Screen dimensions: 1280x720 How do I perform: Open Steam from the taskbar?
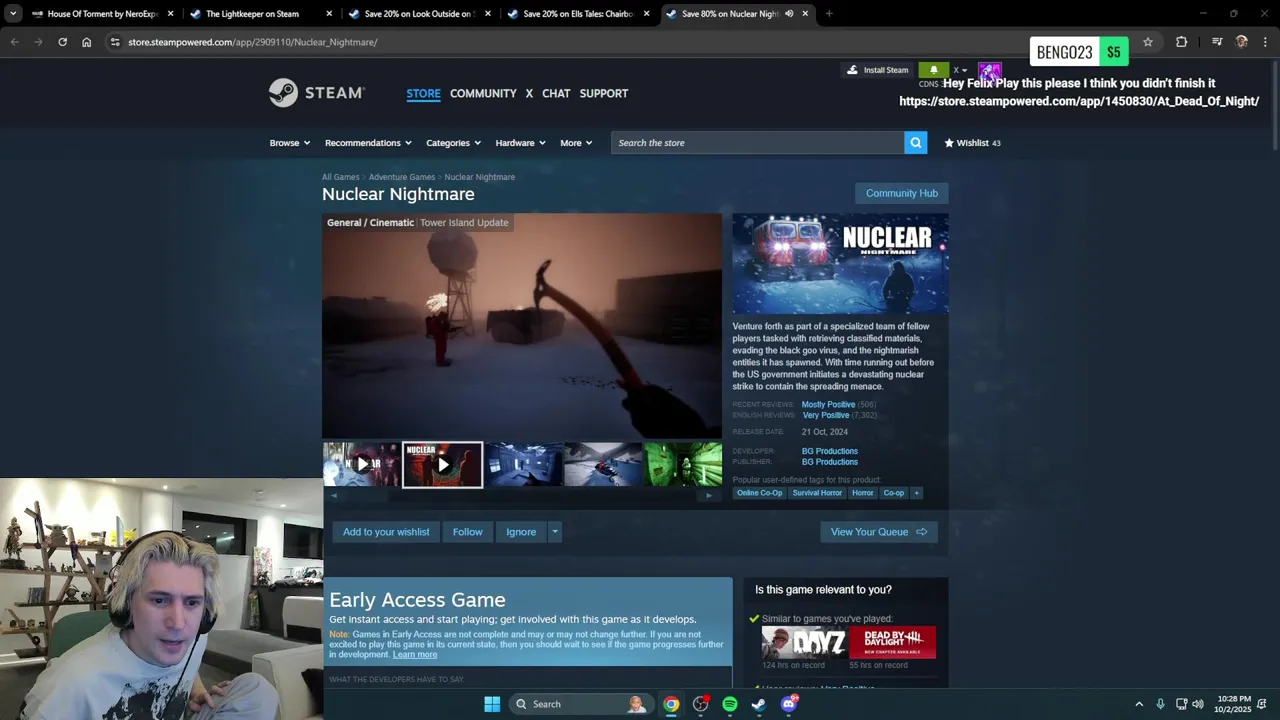point(759,704)
